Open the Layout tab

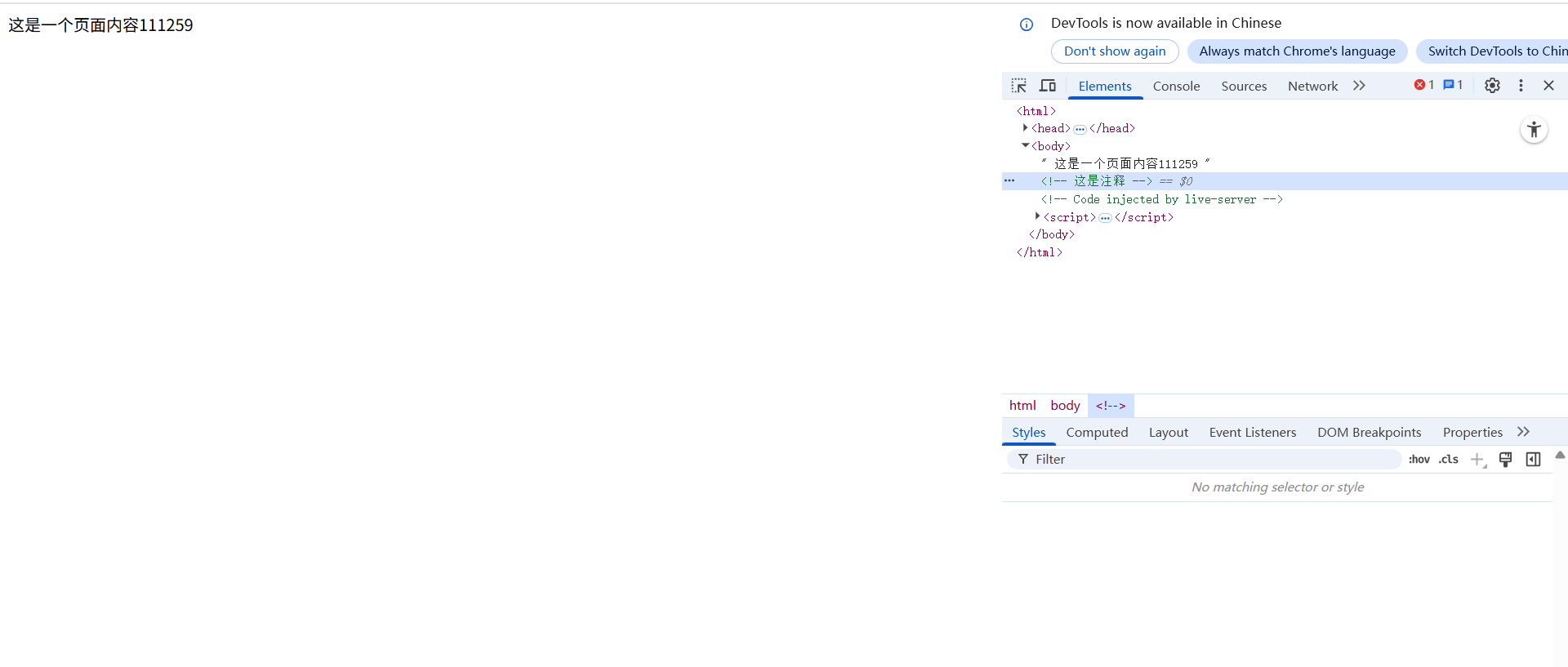[x=1168, y=433]
